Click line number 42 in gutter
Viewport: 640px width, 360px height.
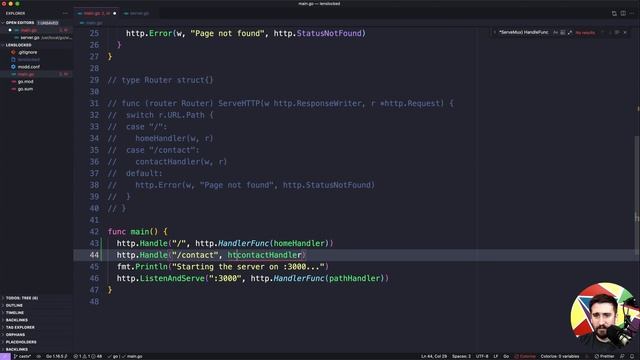click(94, 232)
